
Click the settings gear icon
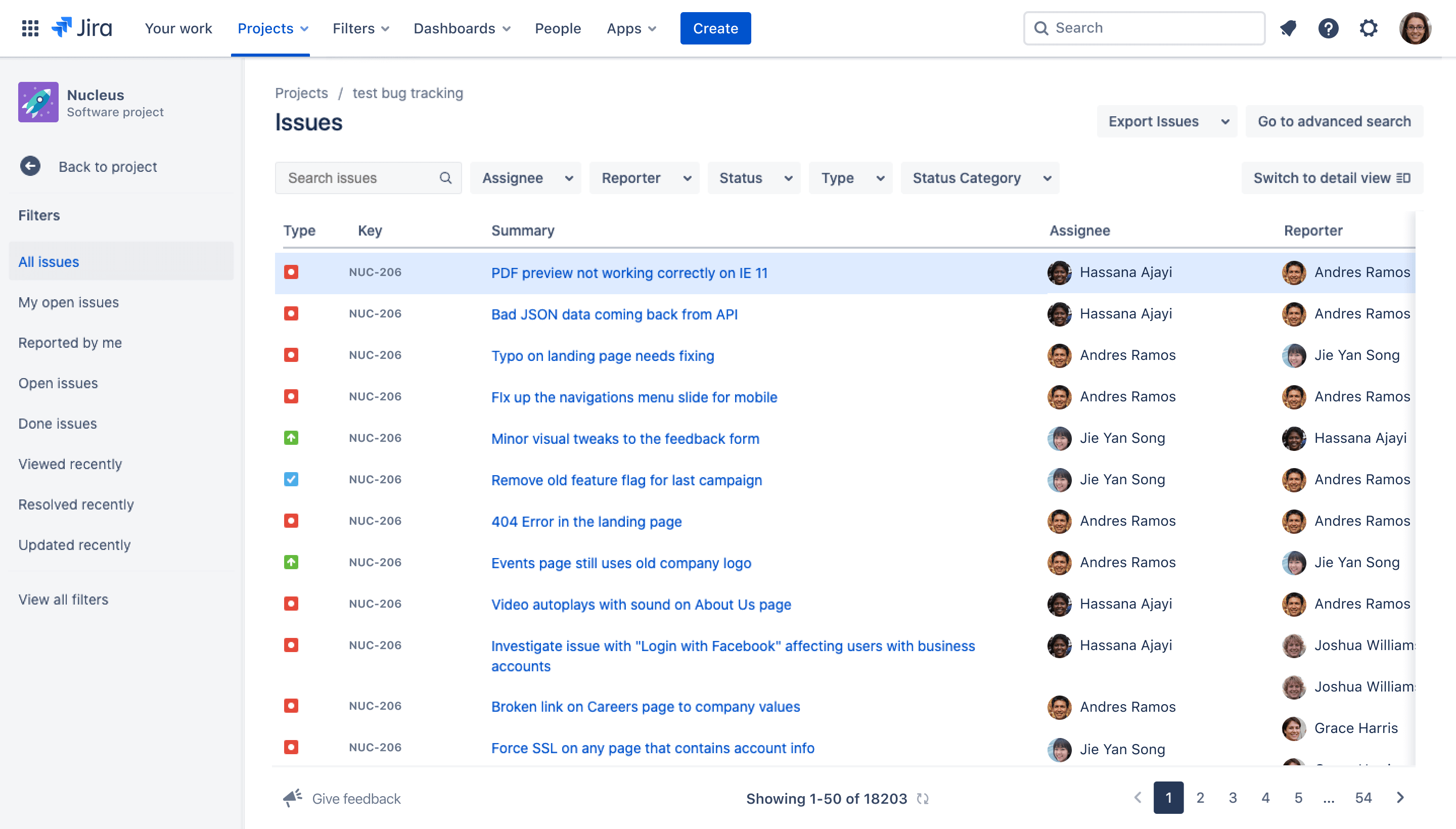(1369, 27)
